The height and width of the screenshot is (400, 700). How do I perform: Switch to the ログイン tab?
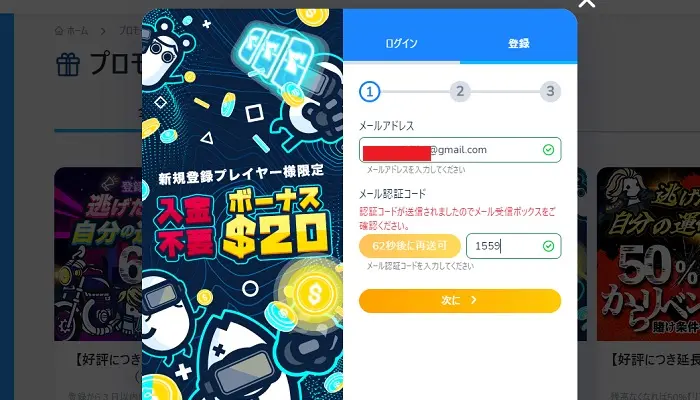401,43
